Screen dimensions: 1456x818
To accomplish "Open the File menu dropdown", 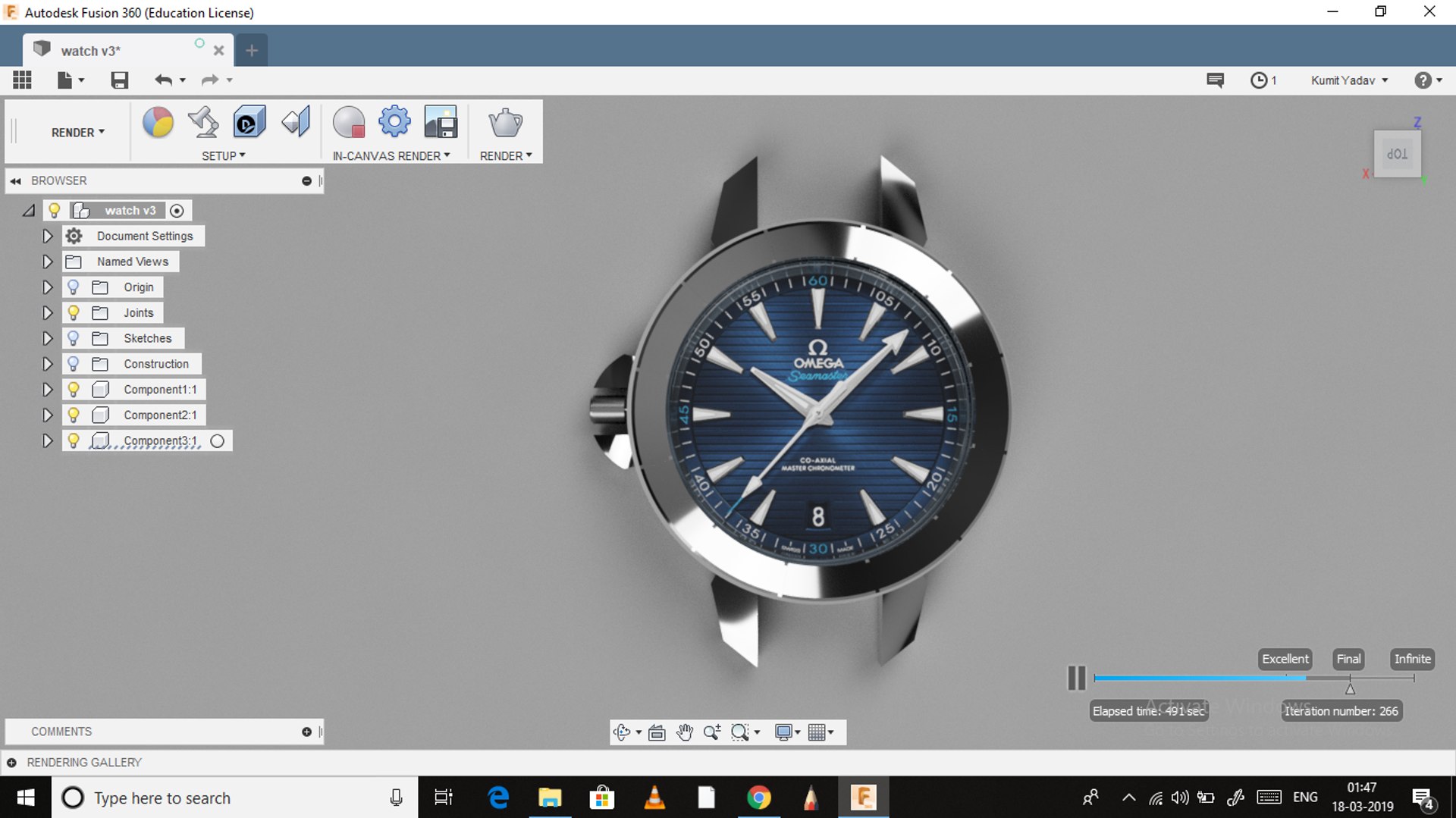I will click(x=71, y=80).
